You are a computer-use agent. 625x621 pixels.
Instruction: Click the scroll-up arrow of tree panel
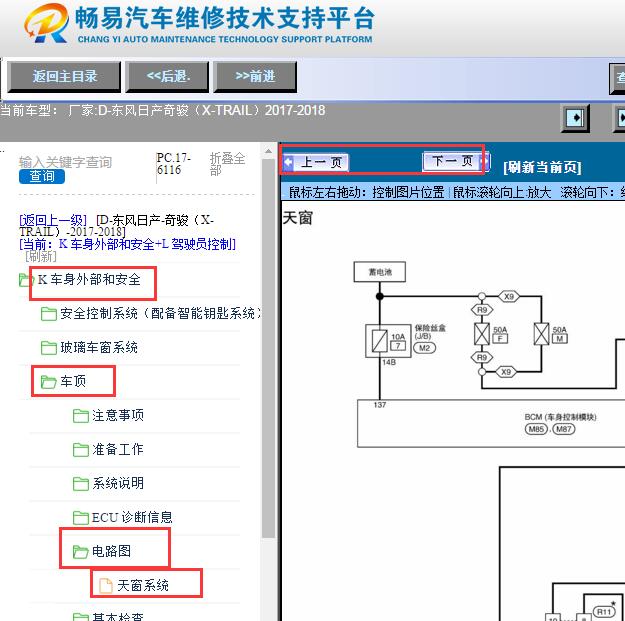coord(268,151)
